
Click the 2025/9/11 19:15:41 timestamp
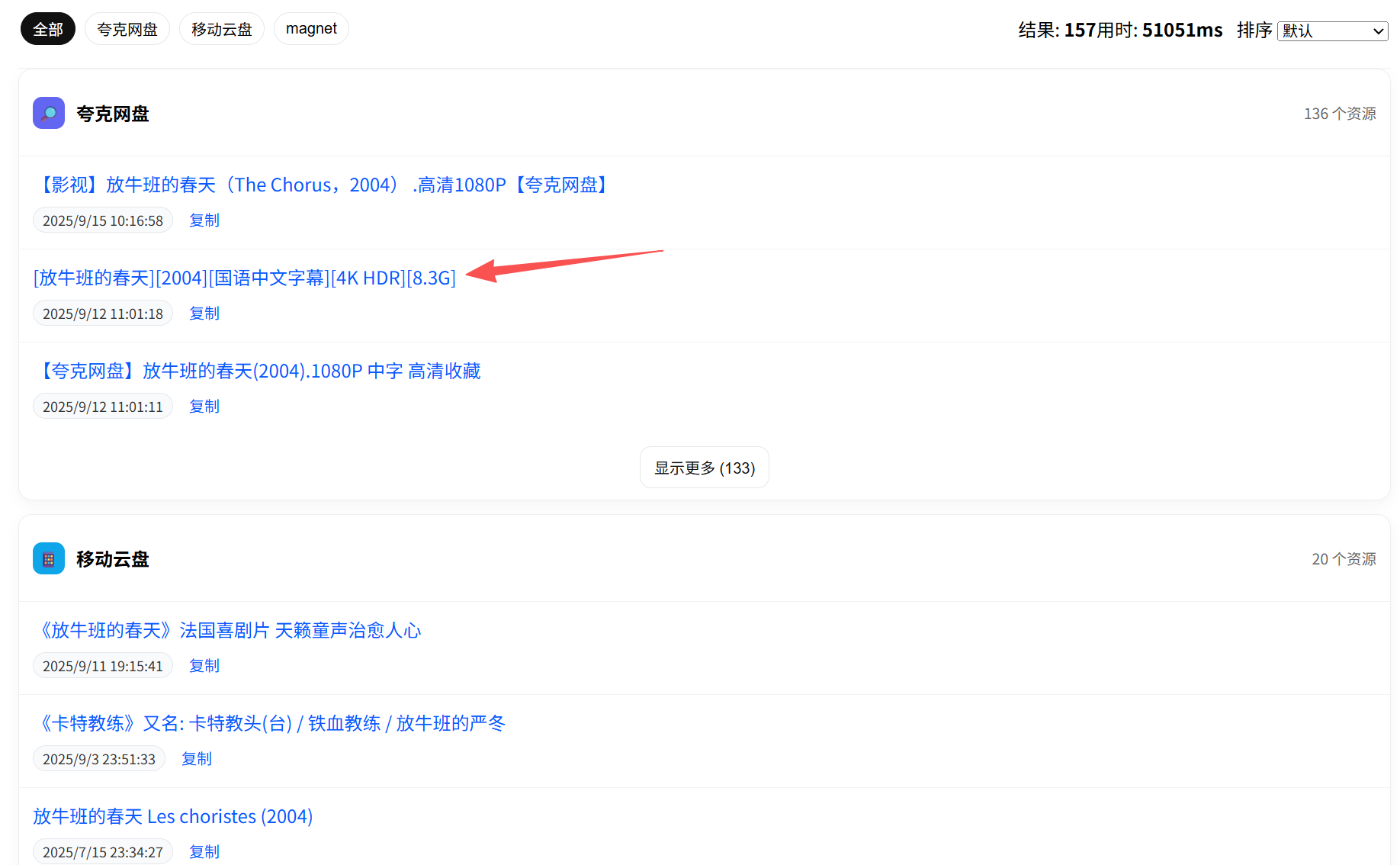[x=103, y=666]
